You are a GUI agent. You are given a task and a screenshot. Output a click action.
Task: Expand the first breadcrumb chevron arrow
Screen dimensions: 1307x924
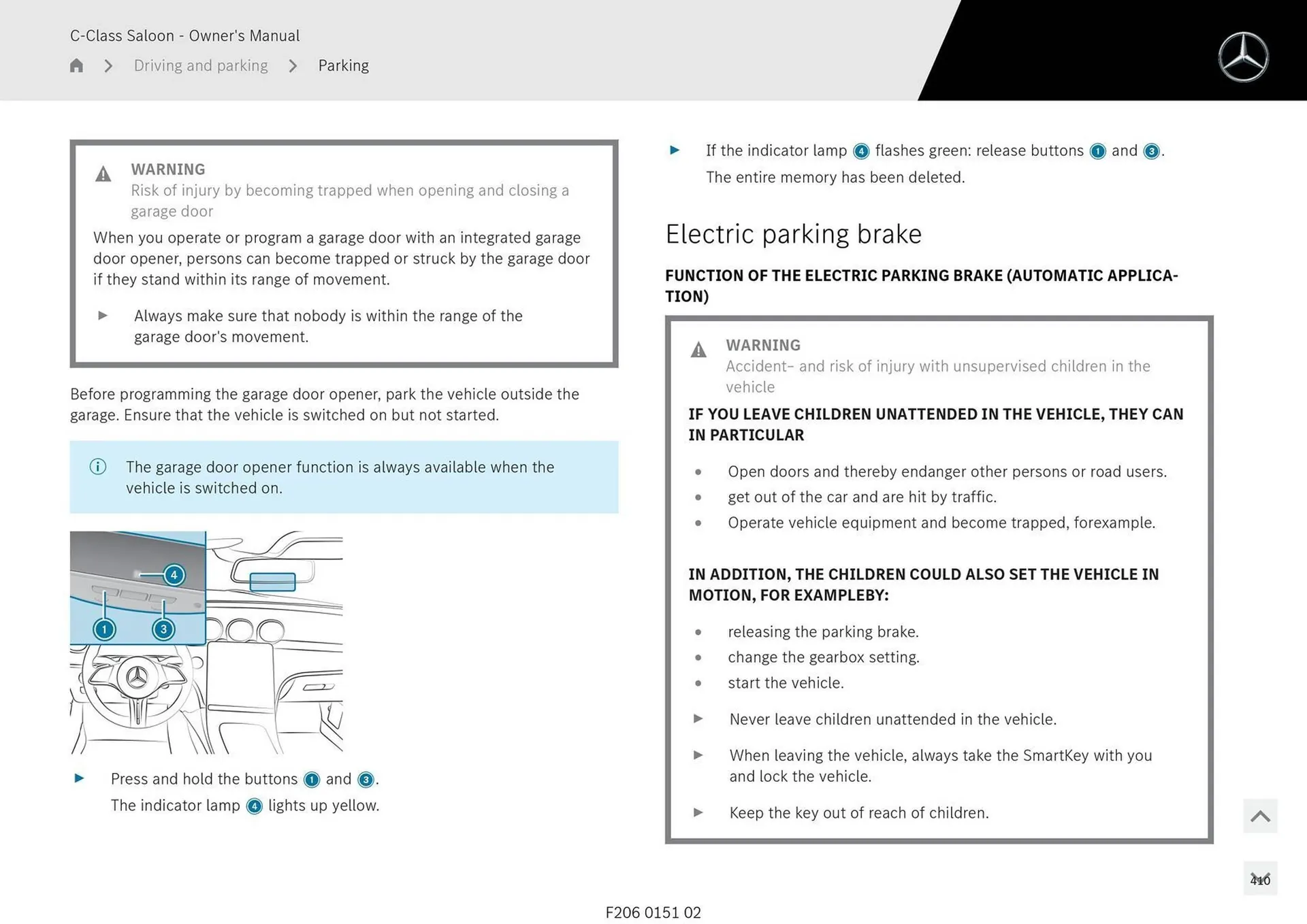pyautogui.click(x=108, y=65)
